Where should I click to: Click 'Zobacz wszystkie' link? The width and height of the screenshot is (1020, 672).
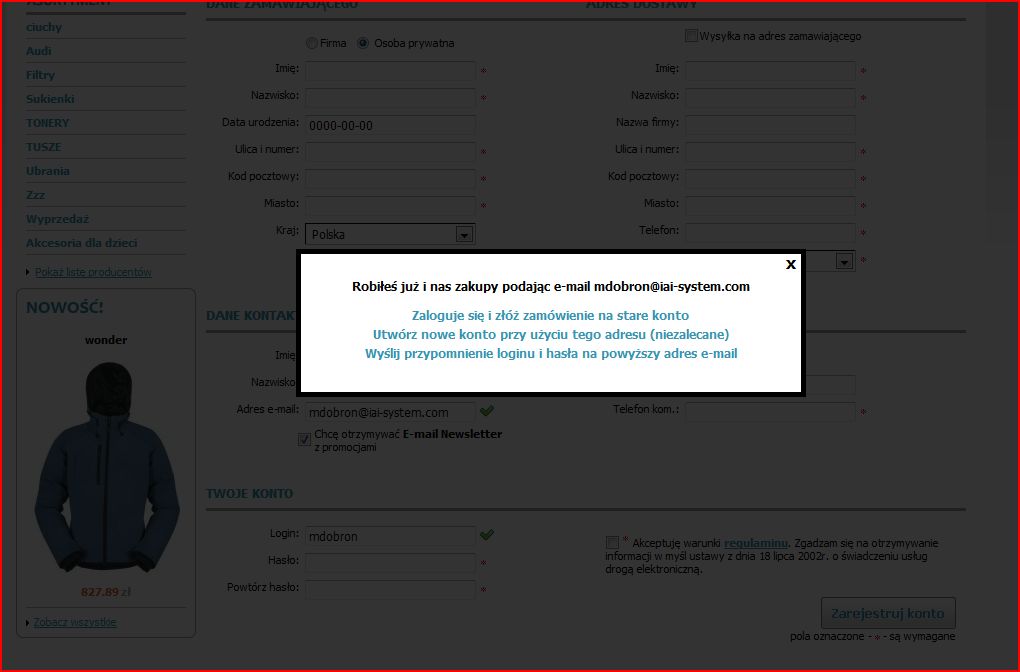[75, 623]
